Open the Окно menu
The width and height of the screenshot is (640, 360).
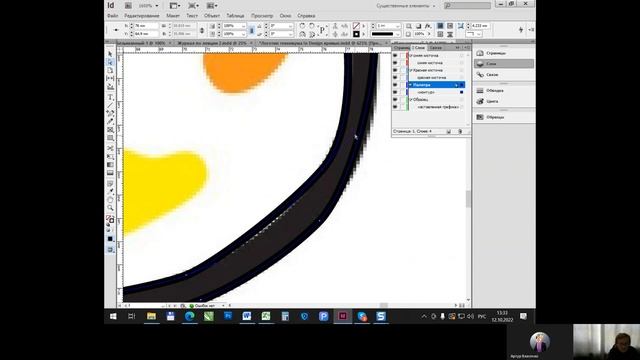285,16
